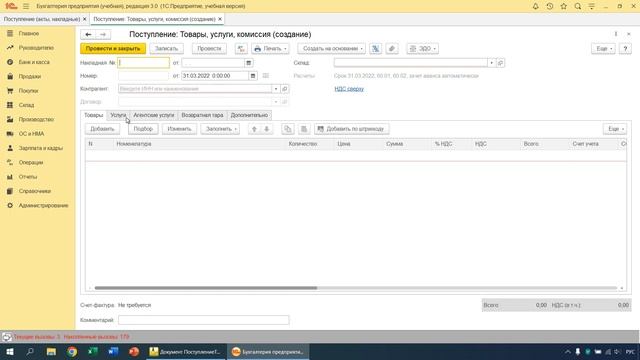This screenshot has height=360, width=640.
Task: Navigate back with left arrow button
Action: [88, 35]
